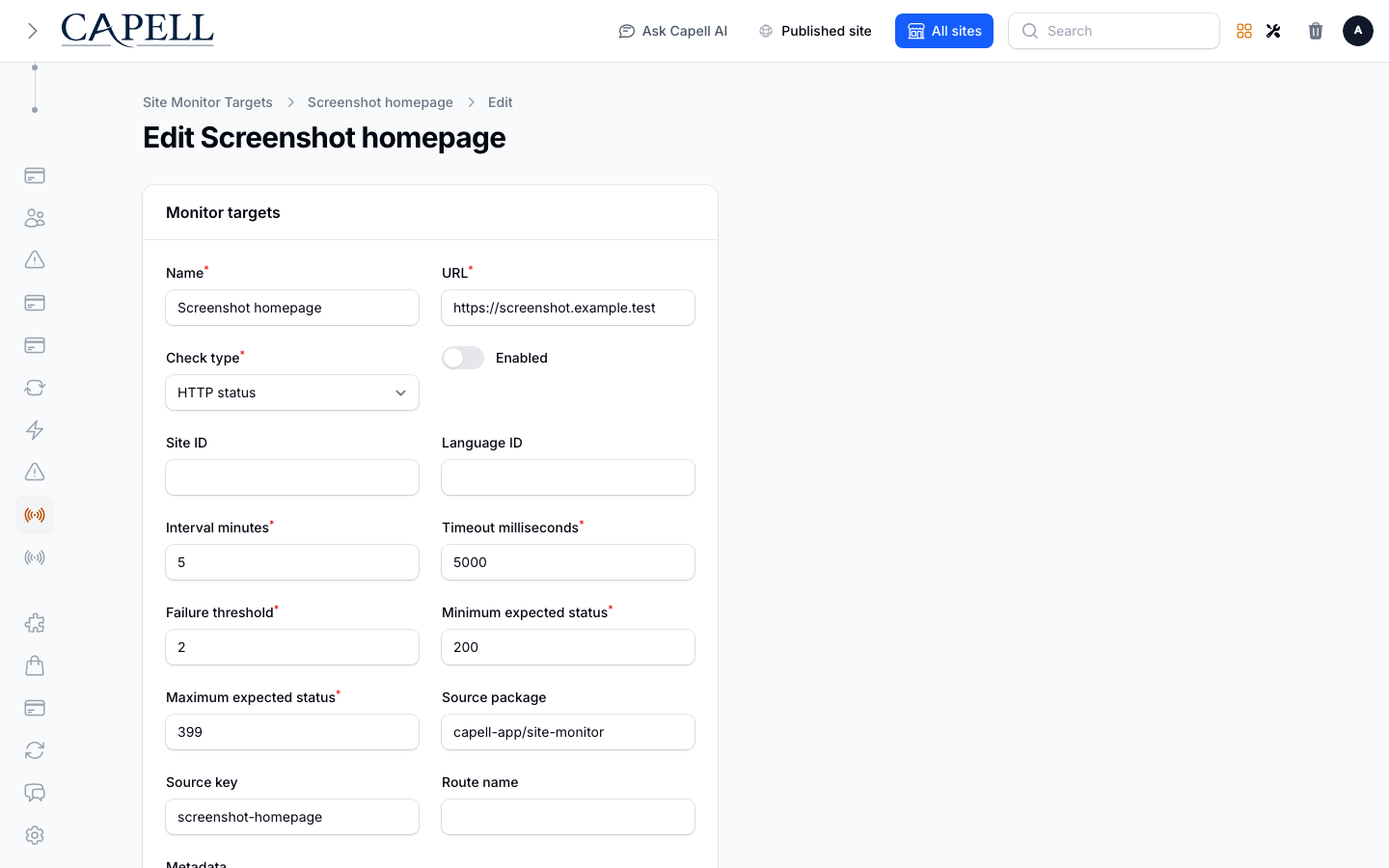Click the Source package field
Viewport: 1389px width, 868px height.
tap(568, 732)
